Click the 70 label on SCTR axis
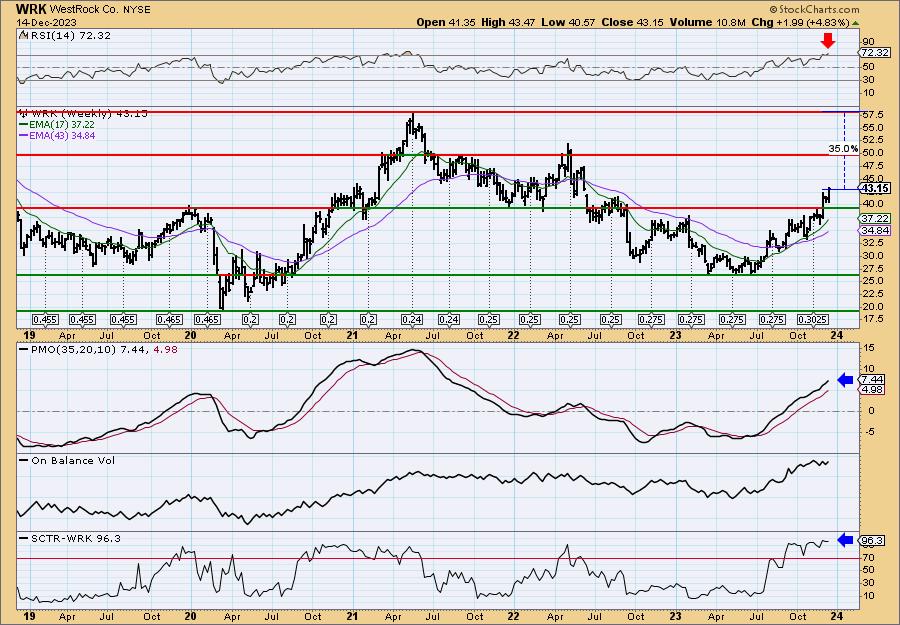 pos(868,557)
